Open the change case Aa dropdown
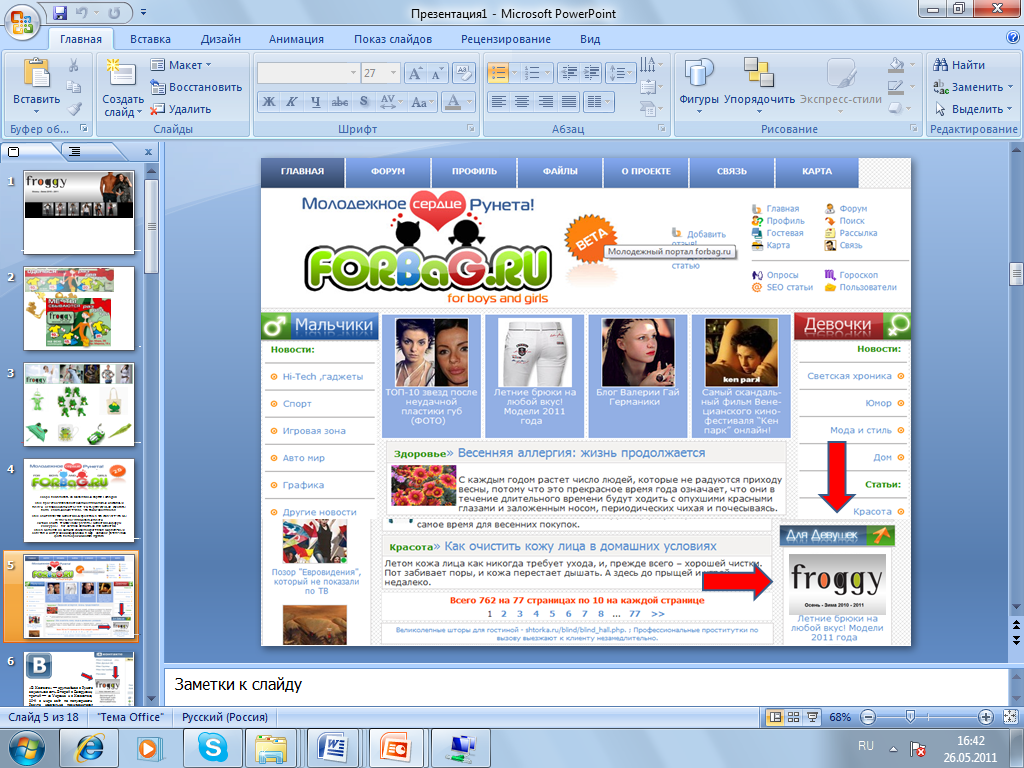 point(423,102)
